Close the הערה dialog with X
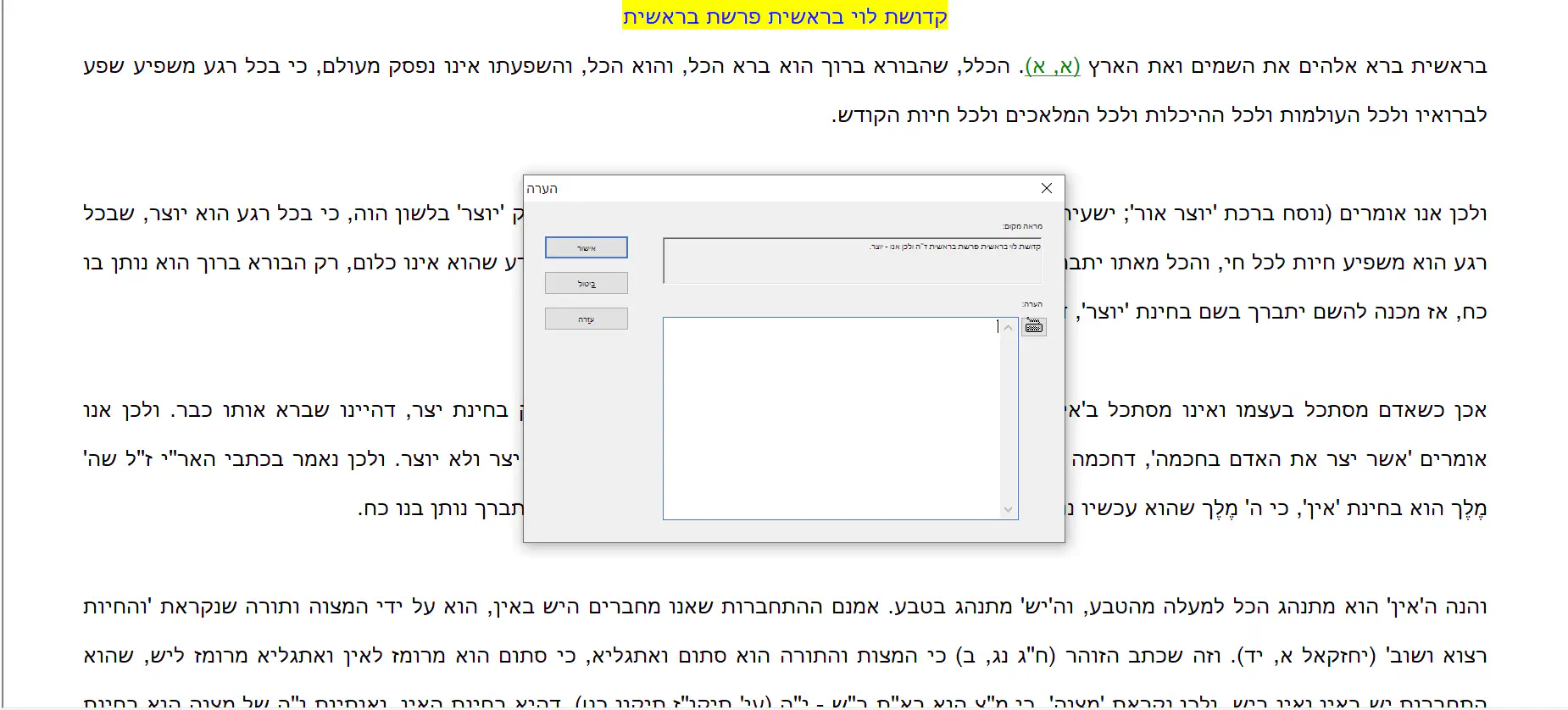Image resolution: width=1568 pixels, height=710 pixels. [1047, 188]
